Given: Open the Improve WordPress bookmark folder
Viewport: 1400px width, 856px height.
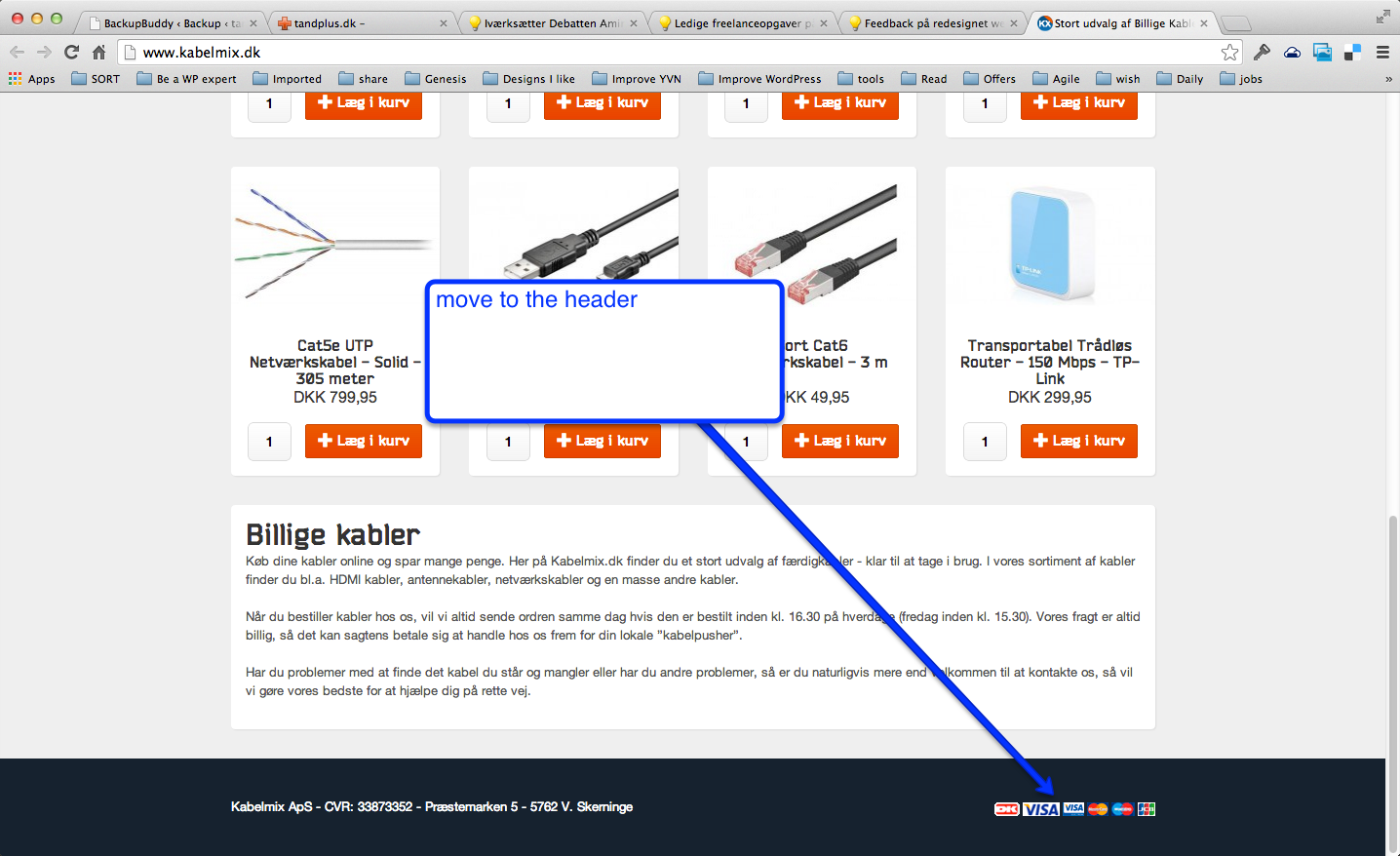Looking at the screenshot, I should (759, 79).
